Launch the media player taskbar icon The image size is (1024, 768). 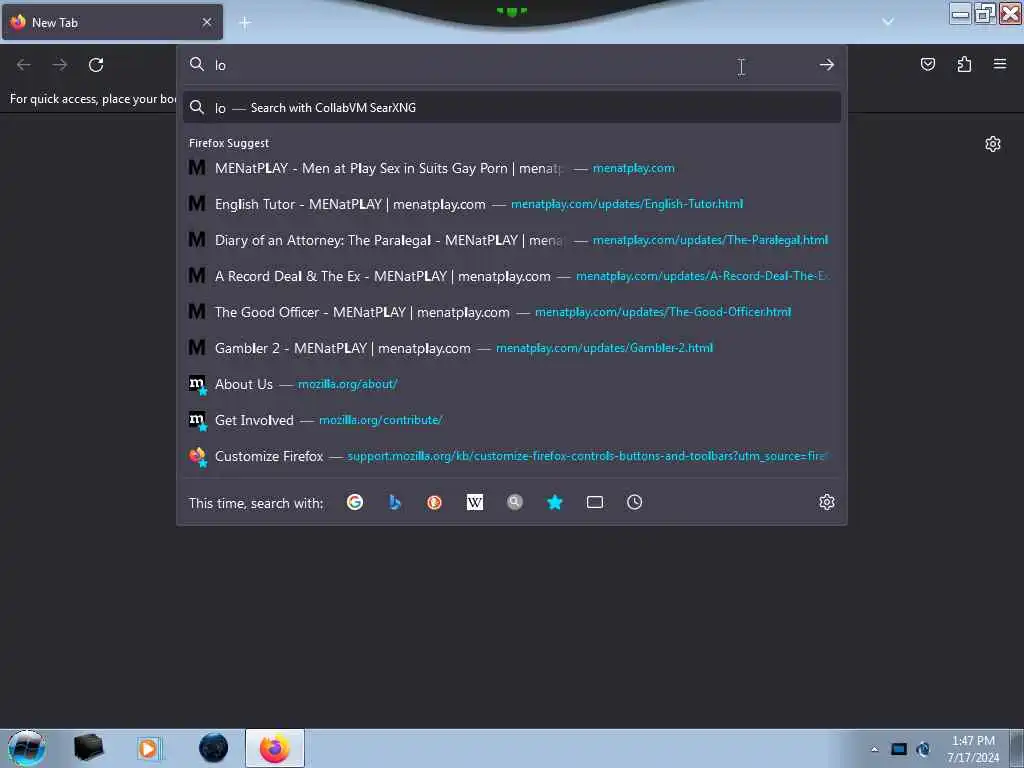[x=148, y=748]
